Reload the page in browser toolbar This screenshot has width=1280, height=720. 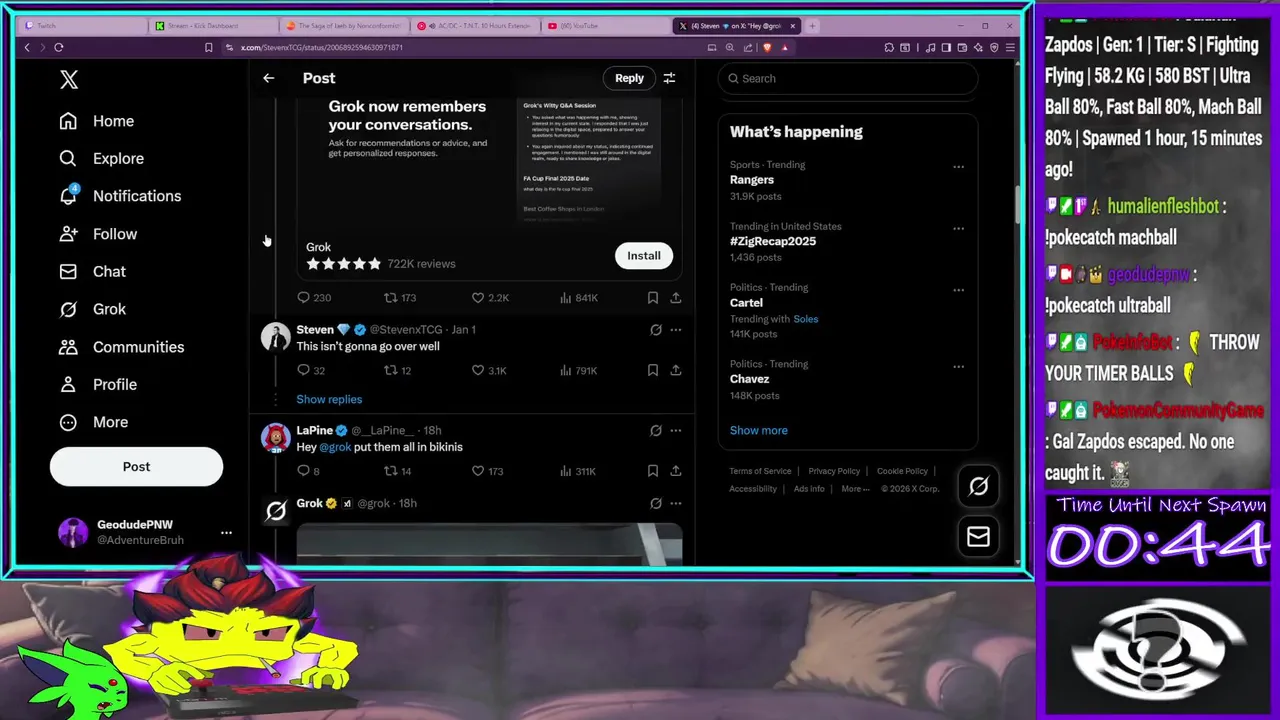coord(59,47)
